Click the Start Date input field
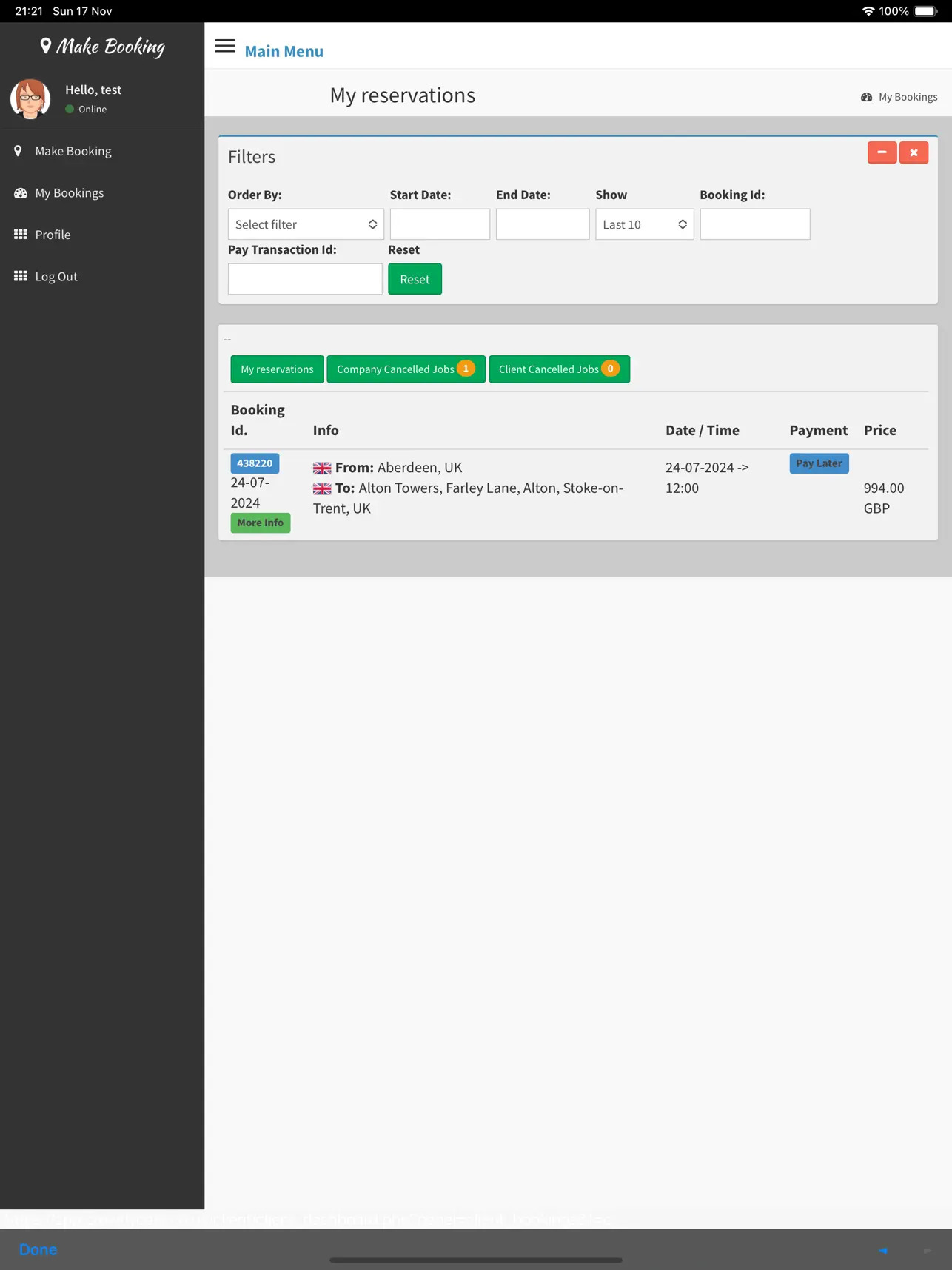952x1270 pixels. click(x=440, y=224)
